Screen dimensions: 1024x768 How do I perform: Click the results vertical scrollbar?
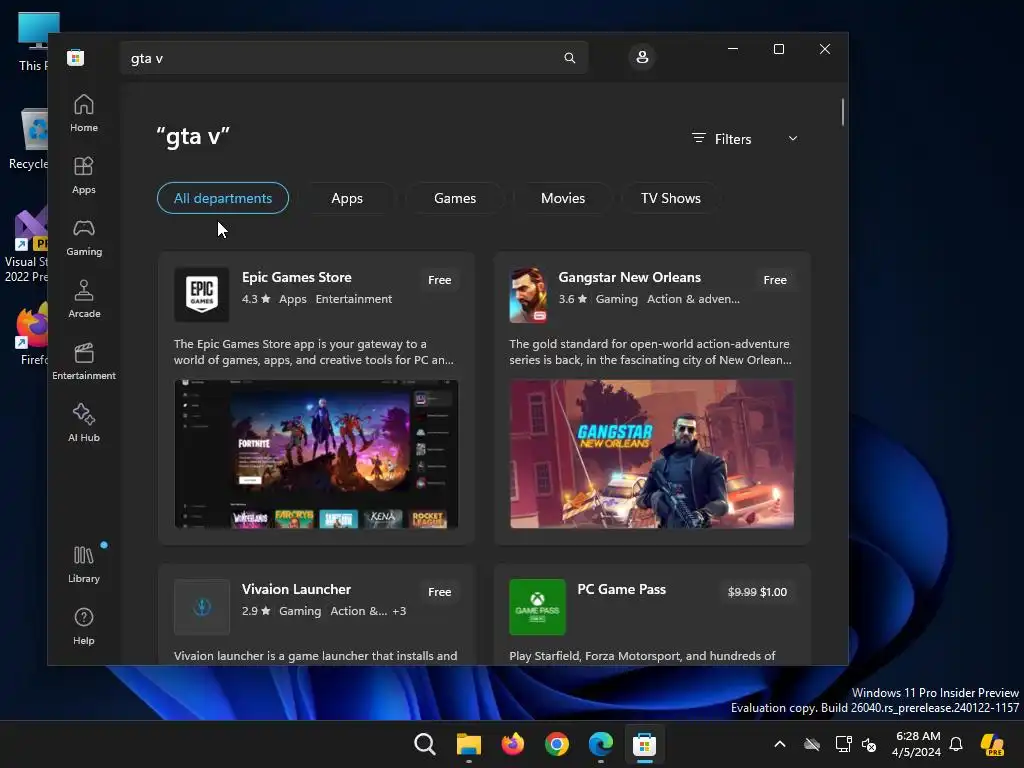(842, 112)
